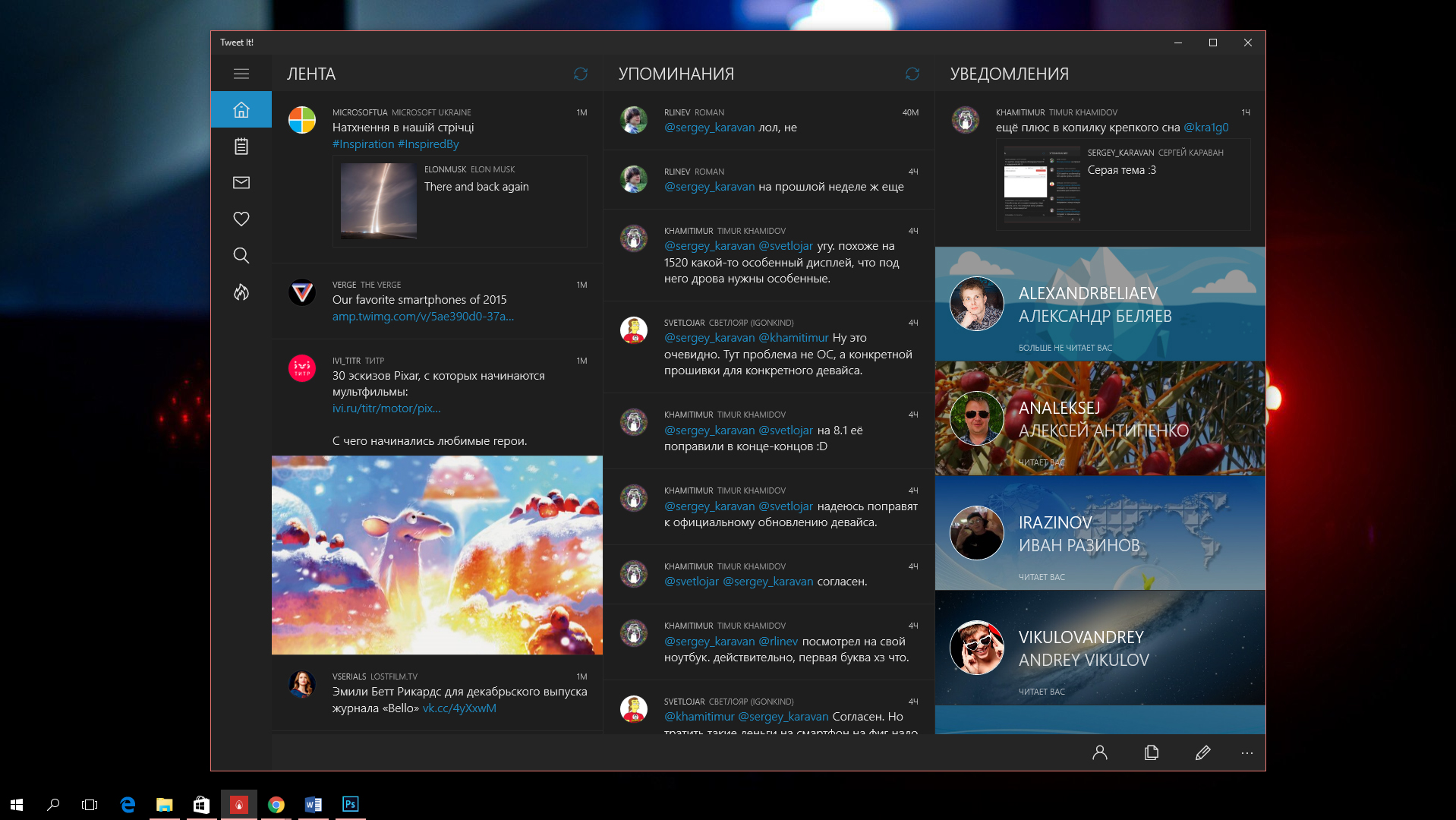The width and height of the screenshot is (1456, 820).
Task: Click ANALEKSEJ round avatar photo
Action: (x=977, y=418)
